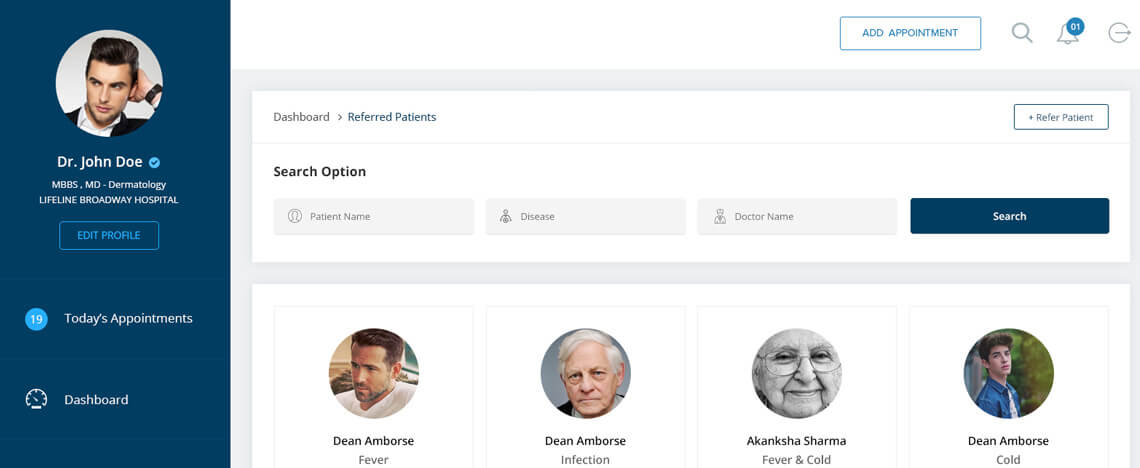Open Today's Appointments in the sidebar
1140x468 pixels.
point(128,319)
